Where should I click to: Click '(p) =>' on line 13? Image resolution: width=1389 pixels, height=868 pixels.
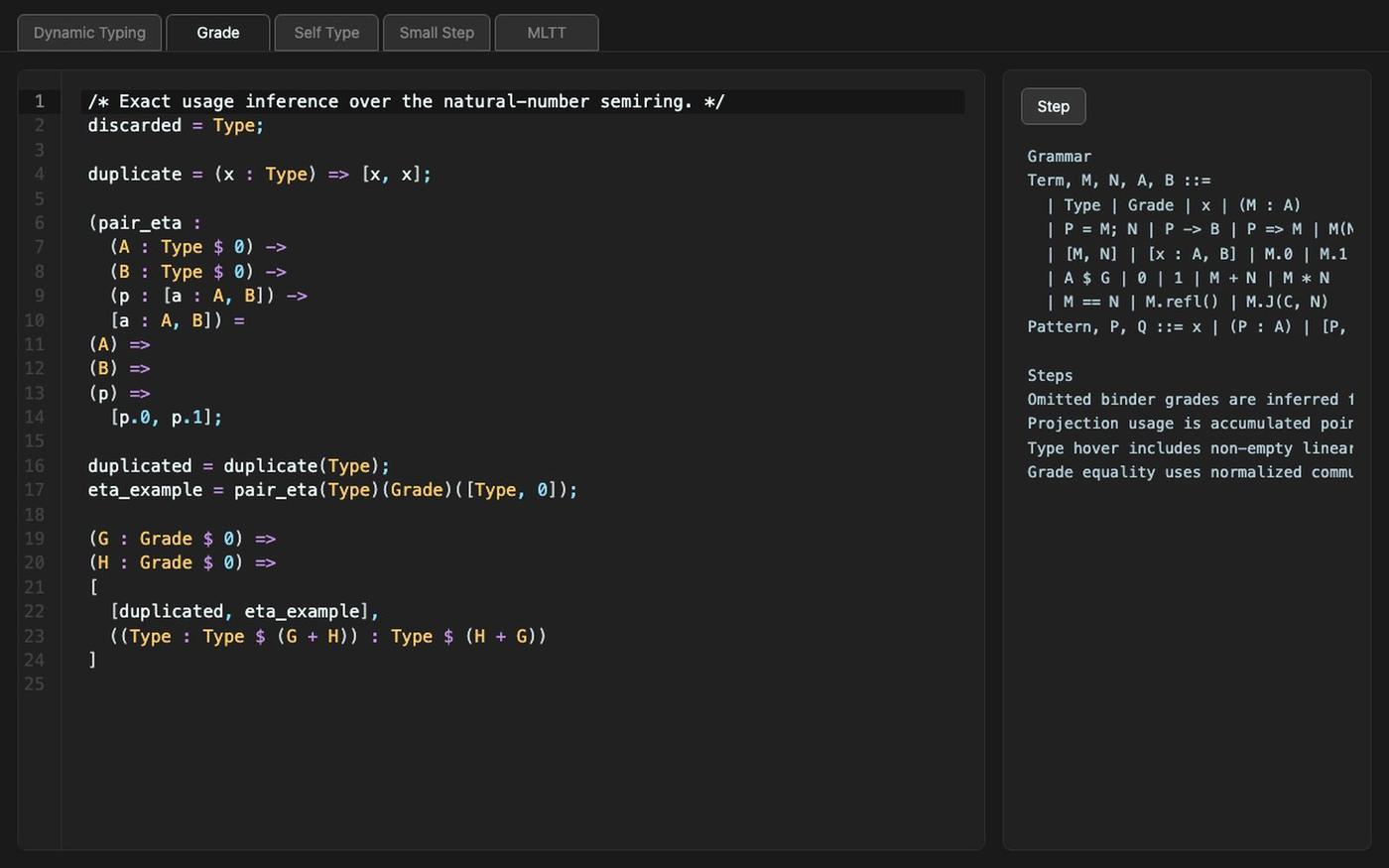click(119, 393)
